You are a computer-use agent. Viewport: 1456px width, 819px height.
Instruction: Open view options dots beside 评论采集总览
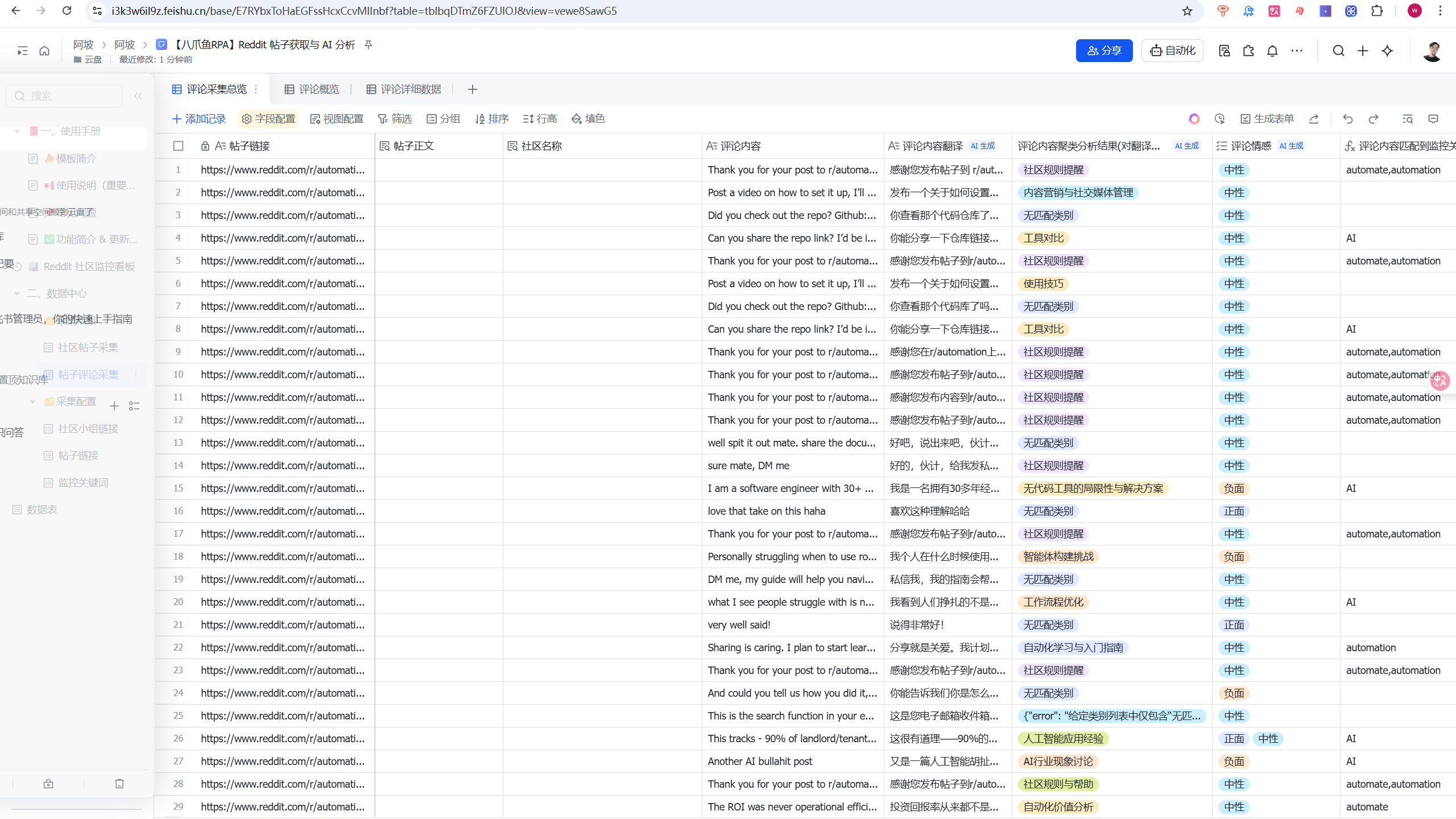256,89
